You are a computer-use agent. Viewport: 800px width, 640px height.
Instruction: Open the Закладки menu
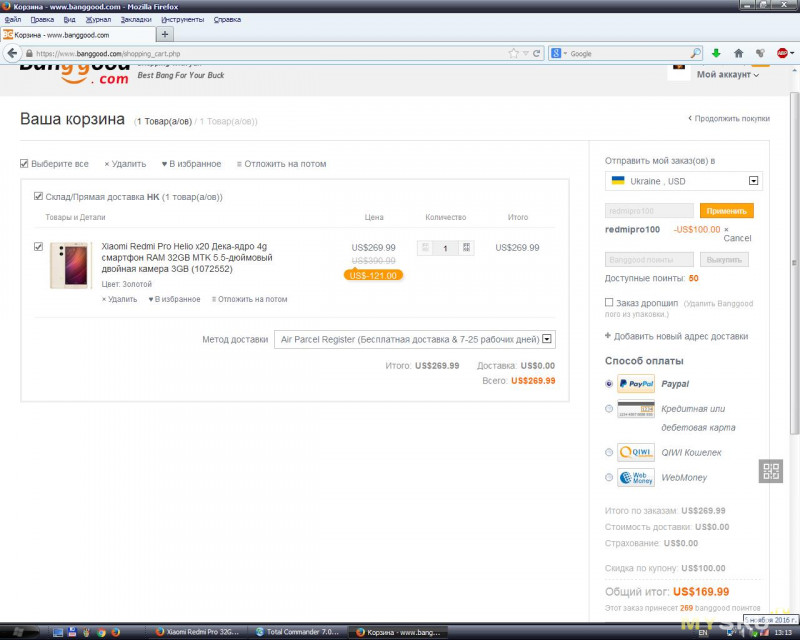(x=136, y=19)
